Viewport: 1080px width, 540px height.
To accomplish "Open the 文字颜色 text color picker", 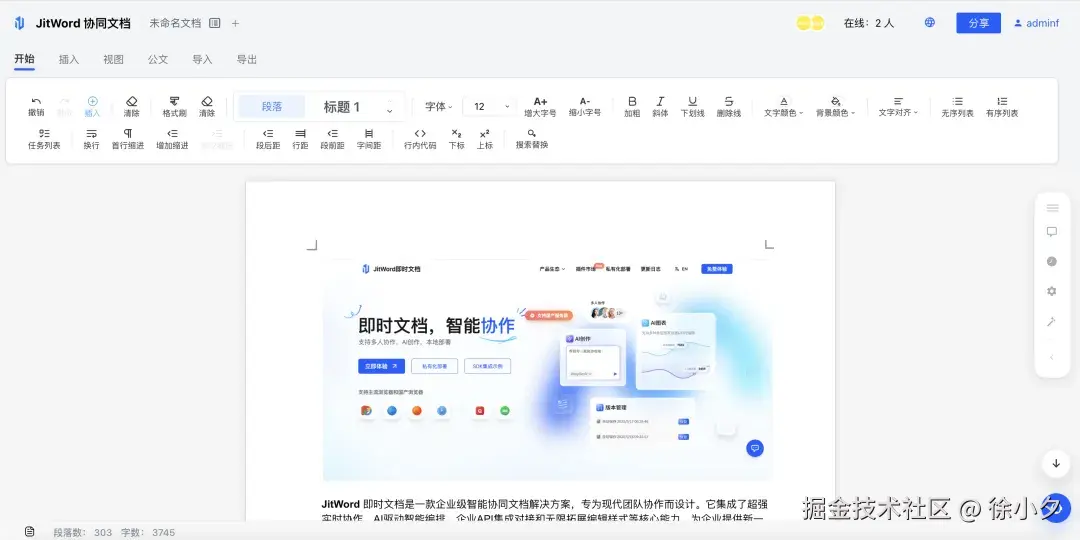I will click(x=784, y=106).
